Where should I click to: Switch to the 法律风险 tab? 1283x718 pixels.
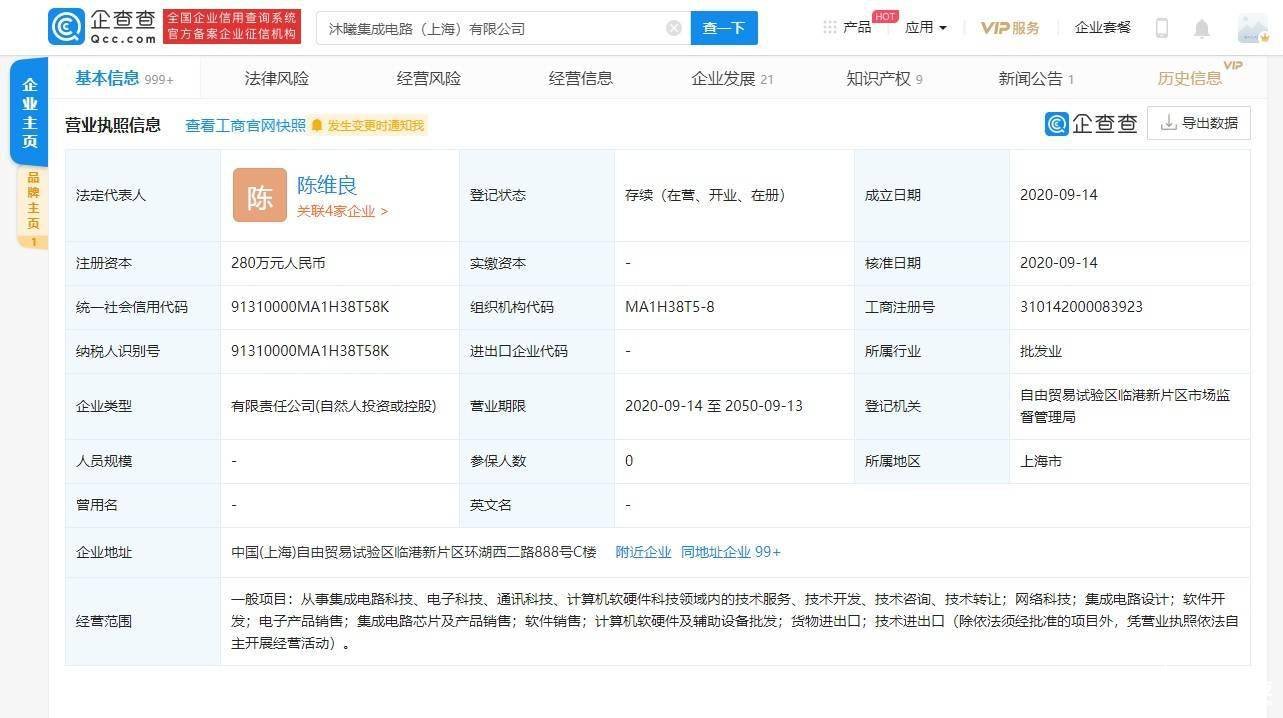(x=277, y=78)
